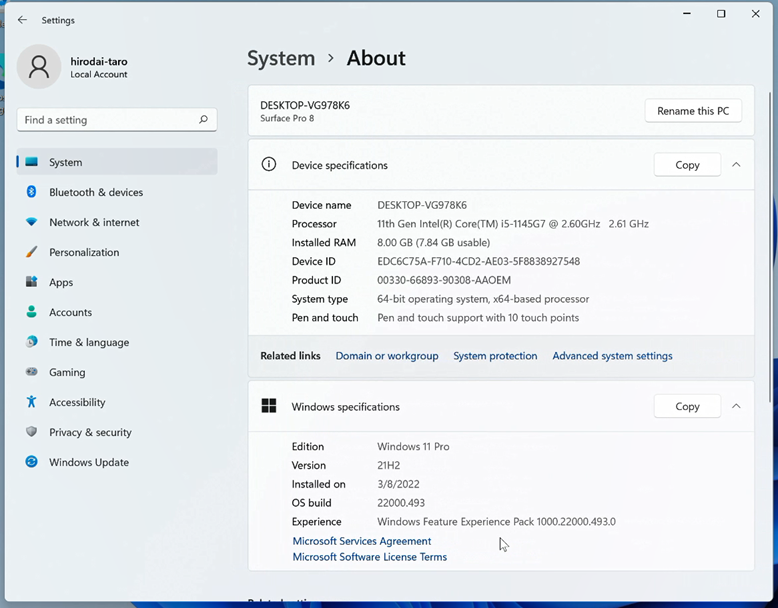The image size is (778, 608).
Task: Maximize the Settings window
Action: [x=721, y=14]
